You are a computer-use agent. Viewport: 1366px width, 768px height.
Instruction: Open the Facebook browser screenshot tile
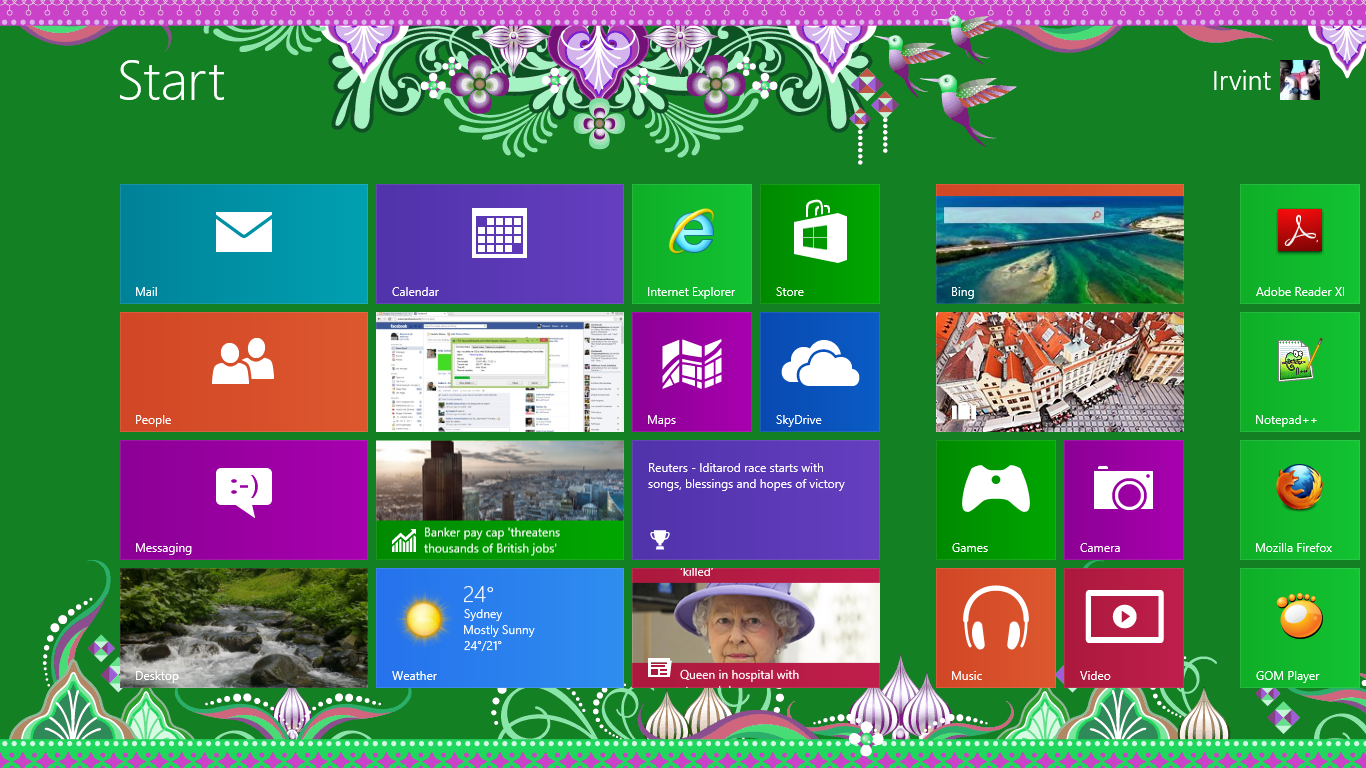(x=500, y=372)
